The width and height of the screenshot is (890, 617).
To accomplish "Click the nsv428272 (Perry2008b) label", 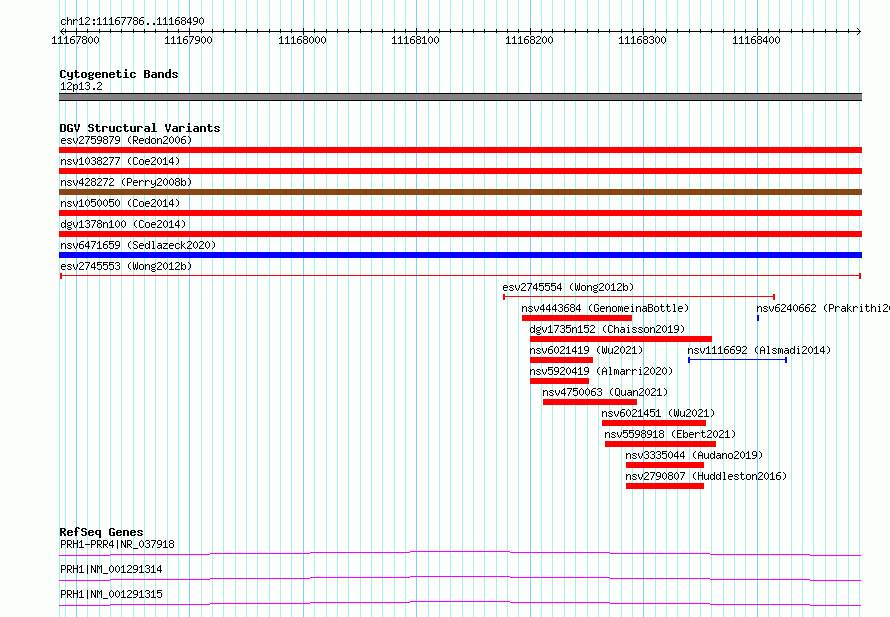I will coord(126,182).
